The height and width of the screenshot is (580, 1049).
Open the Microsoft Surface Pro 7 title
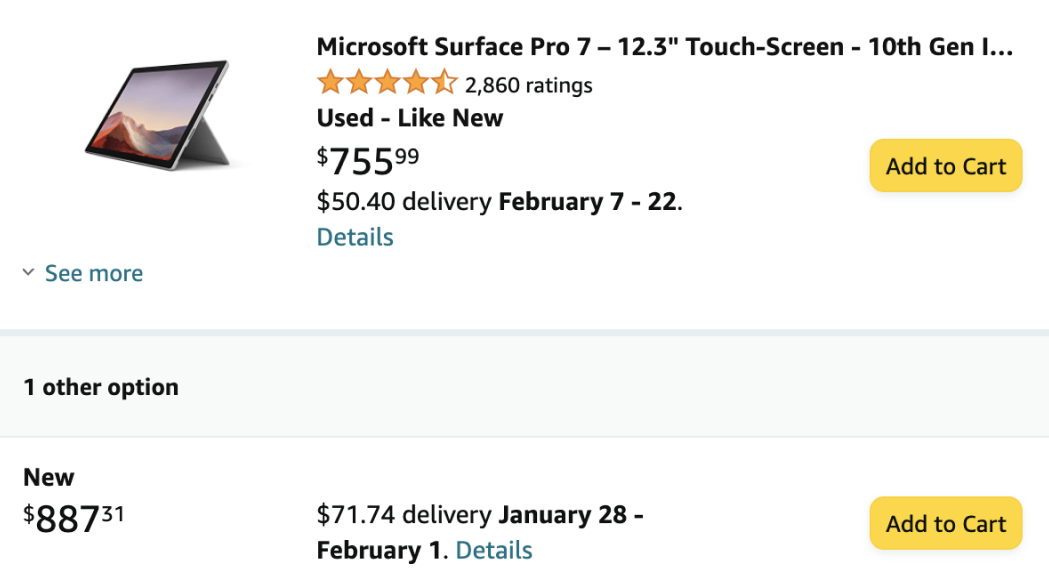665,47
